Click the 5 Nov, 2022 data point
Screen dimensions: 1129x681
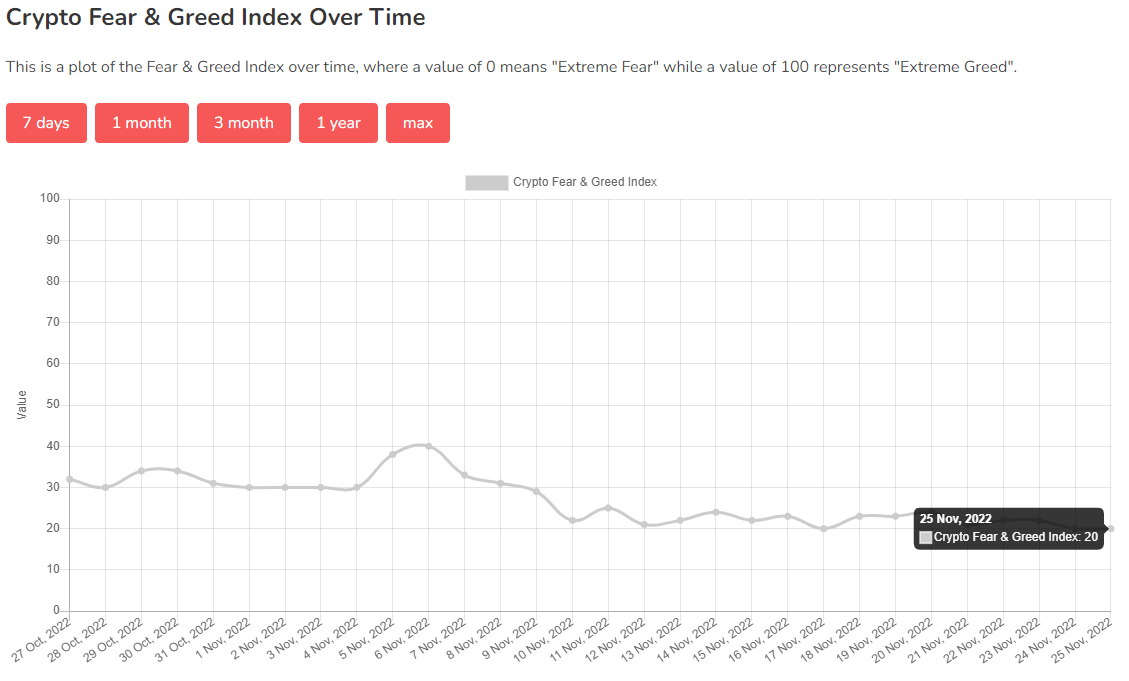[x=393, y=454]
